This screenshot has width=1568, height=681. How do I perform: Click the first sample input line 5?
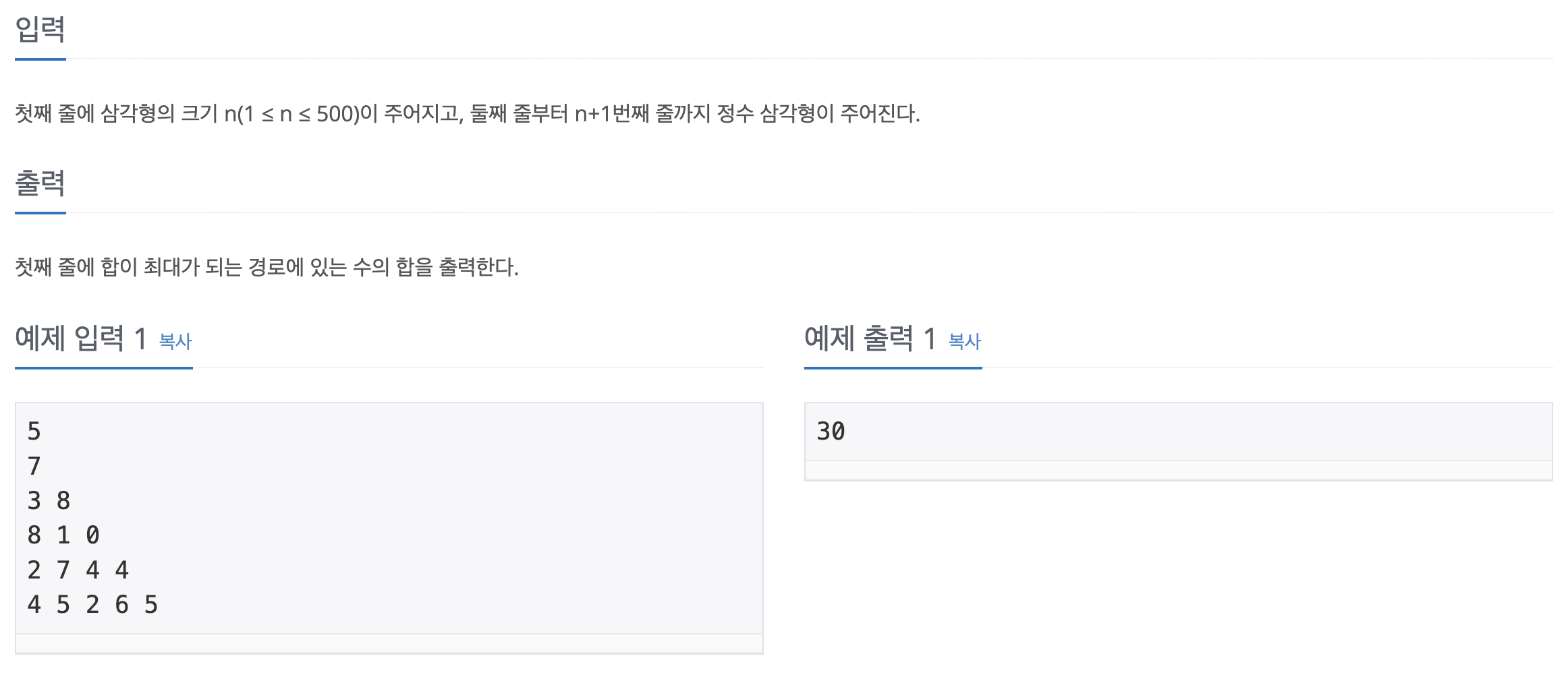point(34,432)
